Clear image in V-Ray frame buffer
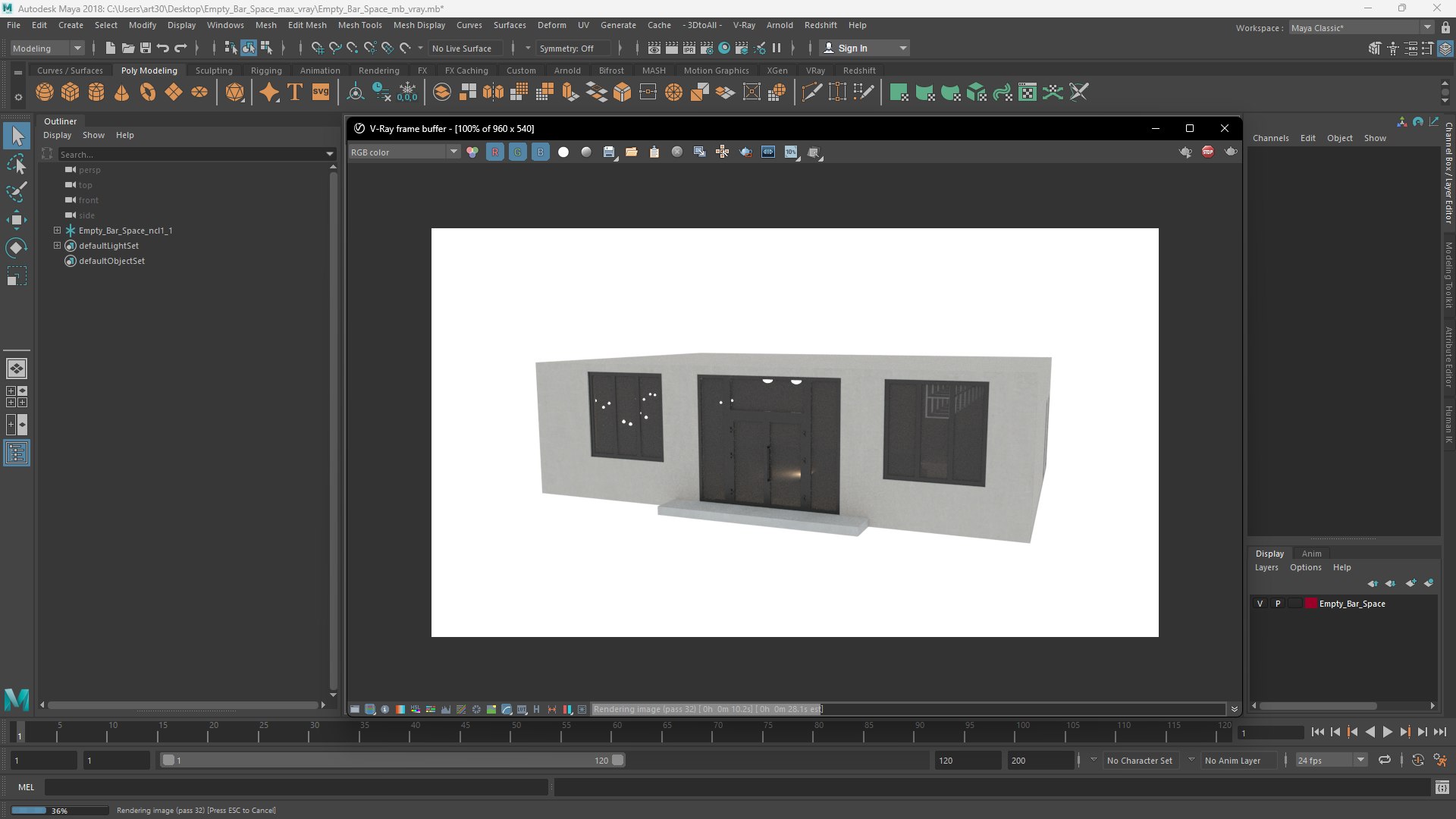Screen dimensions: 1456x819 coord(677,152)
